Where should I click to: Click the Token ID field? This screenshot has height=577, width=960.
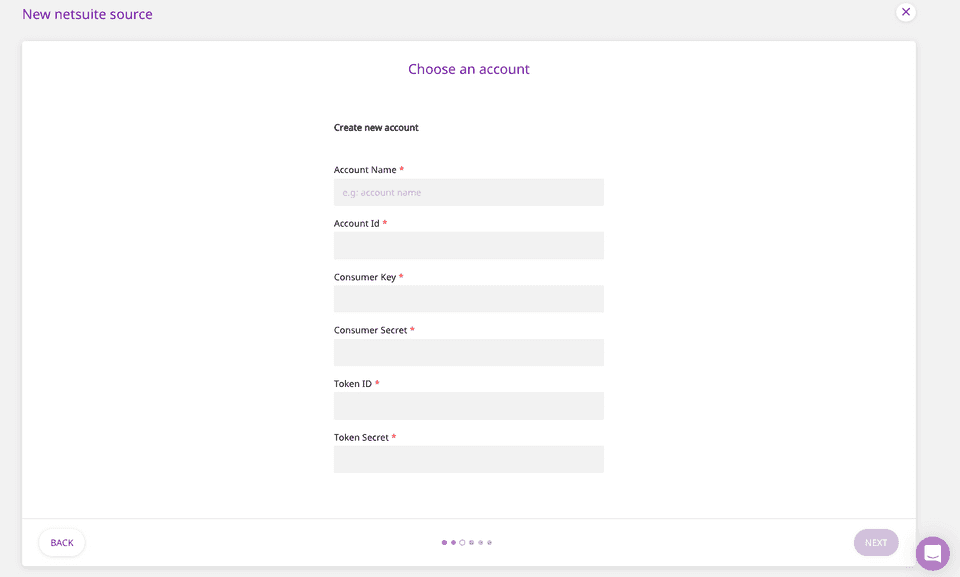(x=468, y=406)
